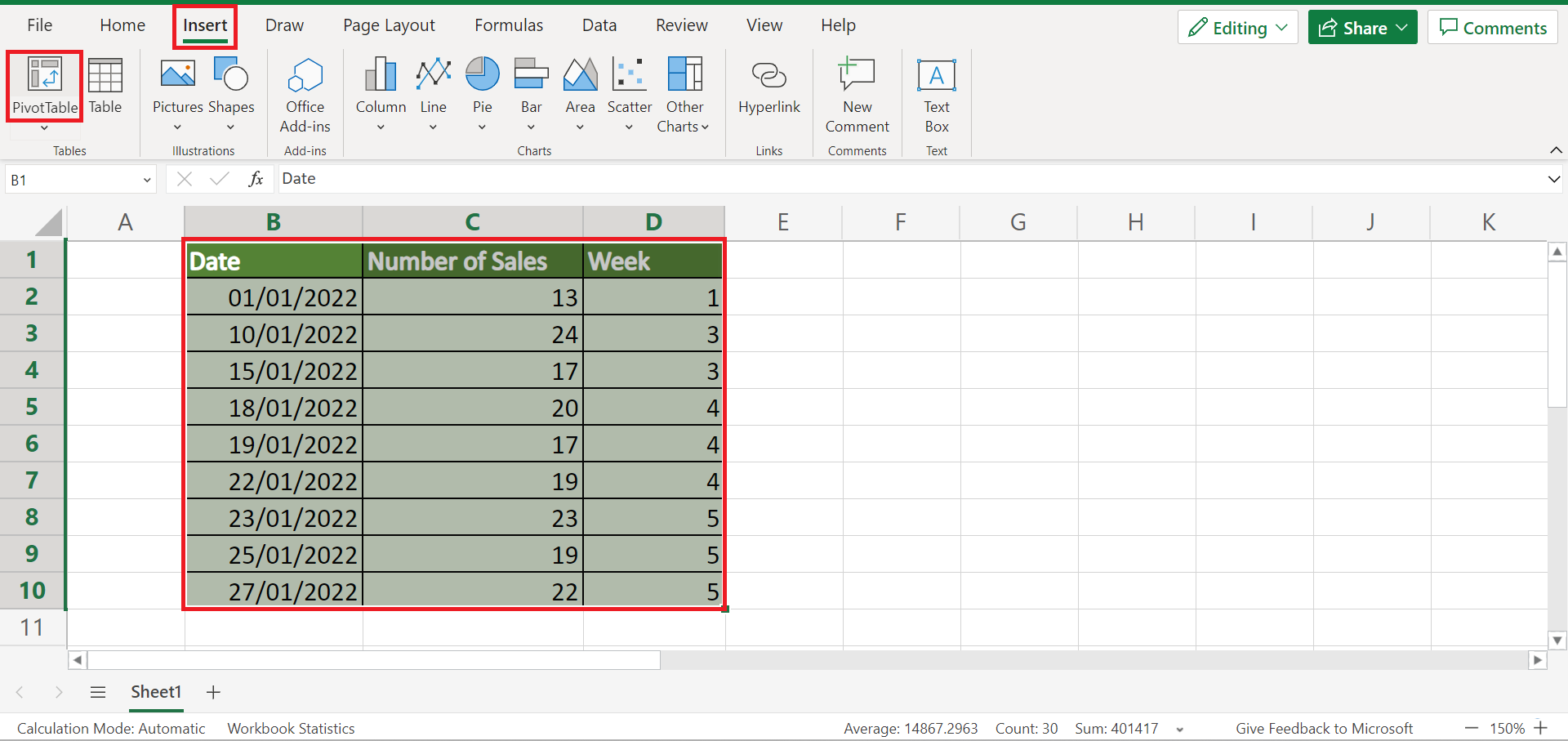Add a new sheet with plus icon
The height and width of the screenshot is (741, 1568).
[213, 692]
